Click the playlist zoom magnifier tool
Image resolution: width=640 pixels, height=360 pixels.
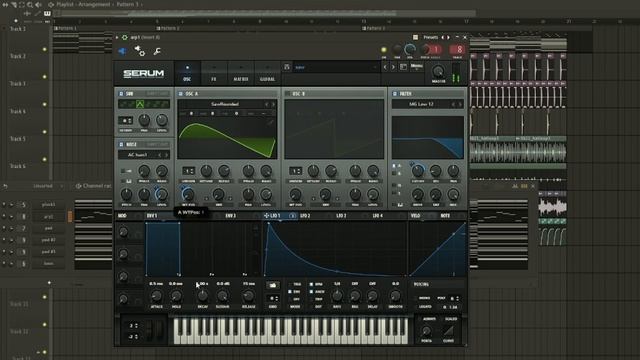point(30,4)
